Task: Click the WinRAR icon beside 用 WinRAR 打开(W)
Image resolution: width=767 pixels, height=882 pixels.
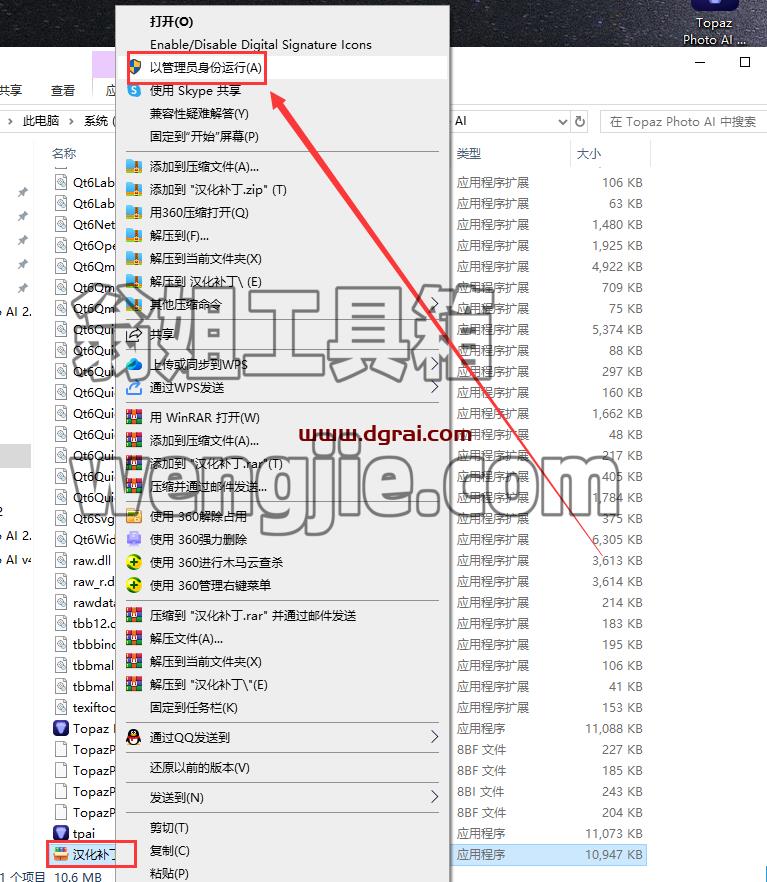Action: pos(134,417)
